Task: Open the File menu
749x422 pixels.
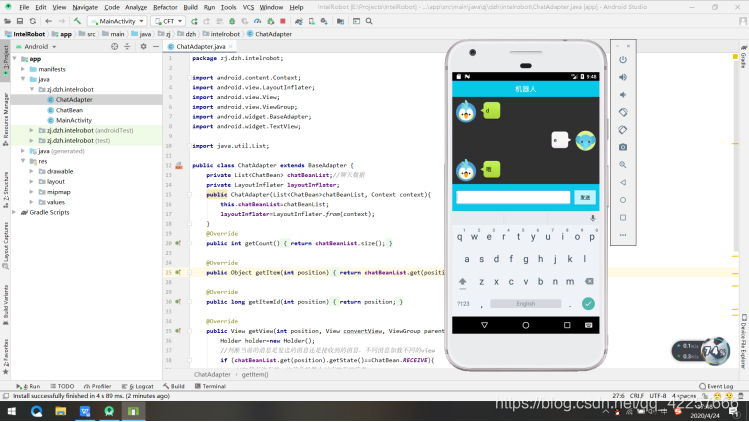Action: click(24, 7)
